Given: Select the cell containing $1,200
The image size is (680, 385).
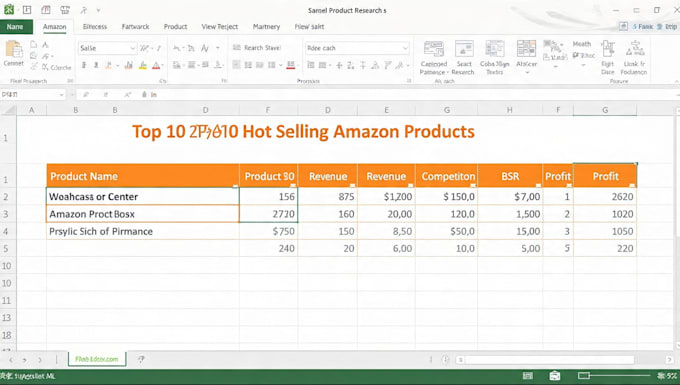Looking at the screenshot, I should pos(386,196).
